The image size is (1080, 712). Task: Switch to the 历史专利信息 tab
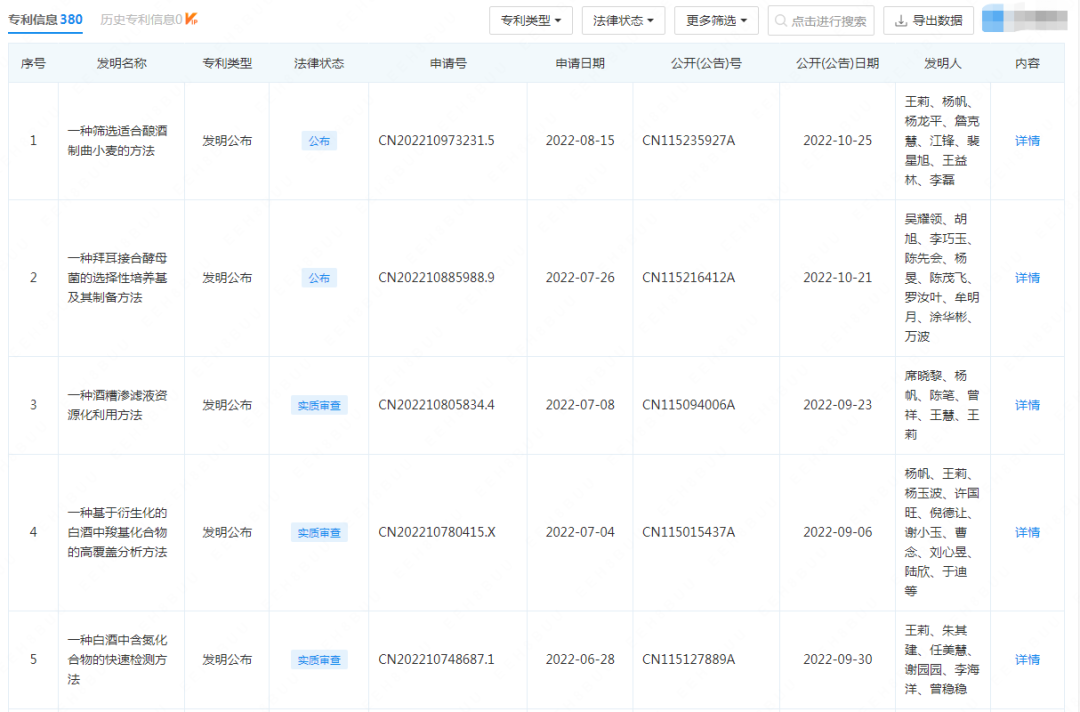pyautogui.click(x=140, y=19)
